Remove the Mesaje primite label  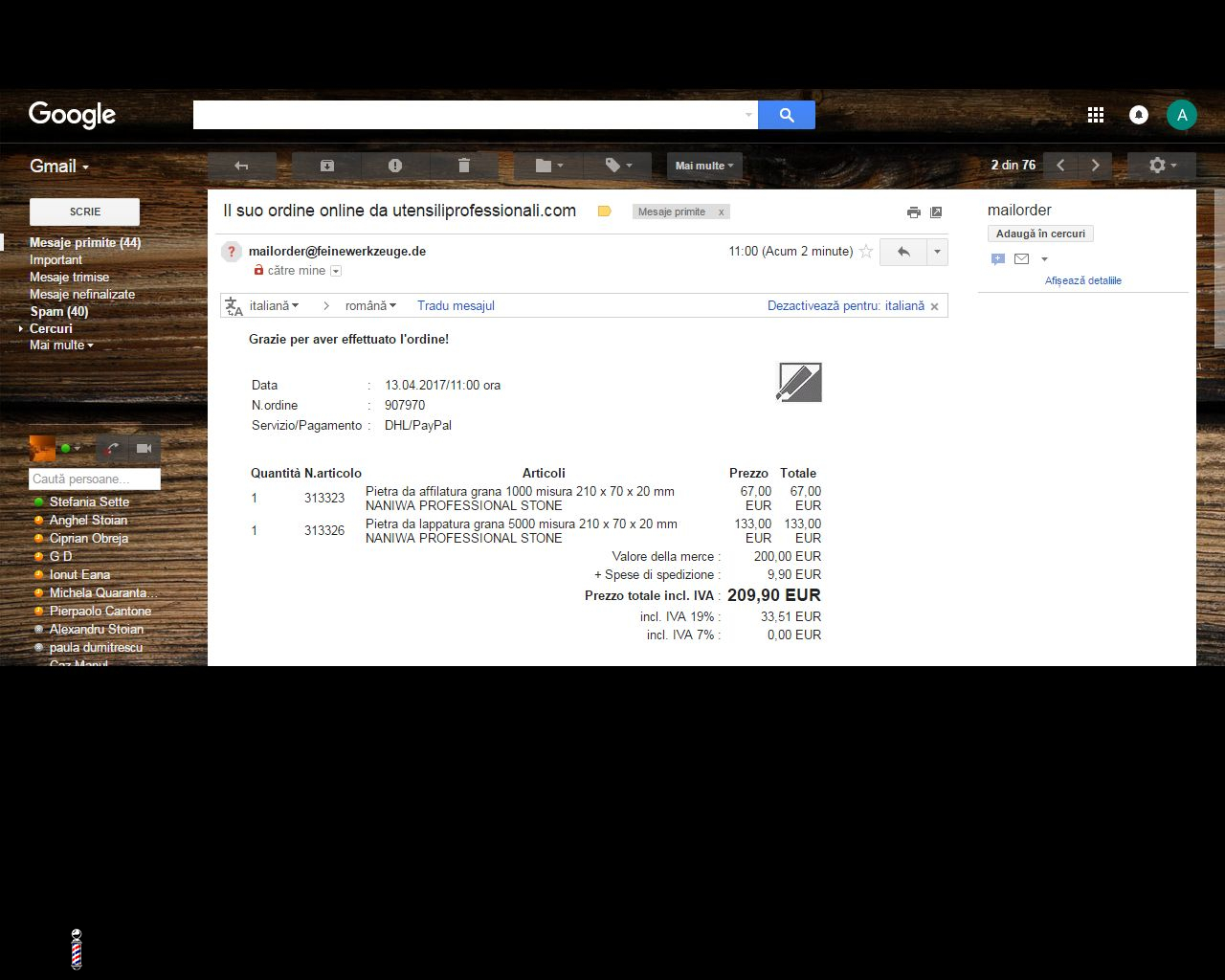click(722, 212)
